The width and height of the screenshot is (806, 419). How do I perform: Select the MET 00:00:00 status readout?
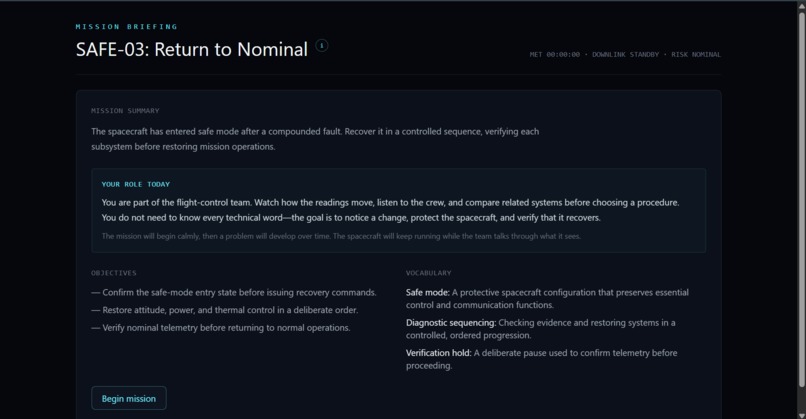pyautogui.click(x=555, y=54)
